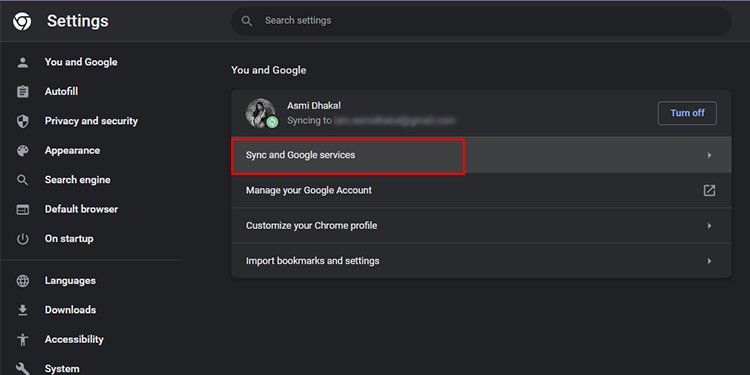Click the Autofill clipboard icon
Viewport: 750px width, 375px height.
click(x=22, y=91)
